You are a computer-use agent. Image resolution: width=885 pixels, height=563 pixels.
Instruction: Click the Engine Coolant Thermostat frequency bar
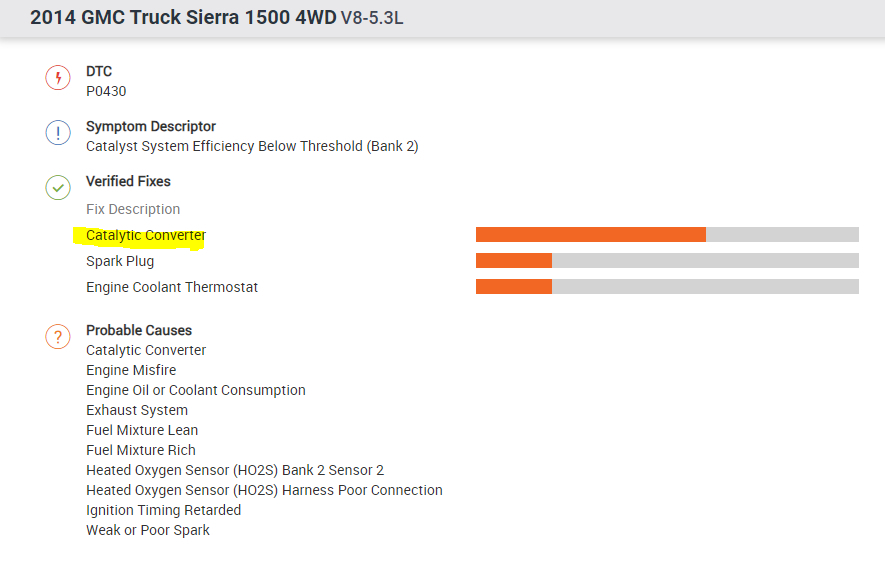point(667,287)
